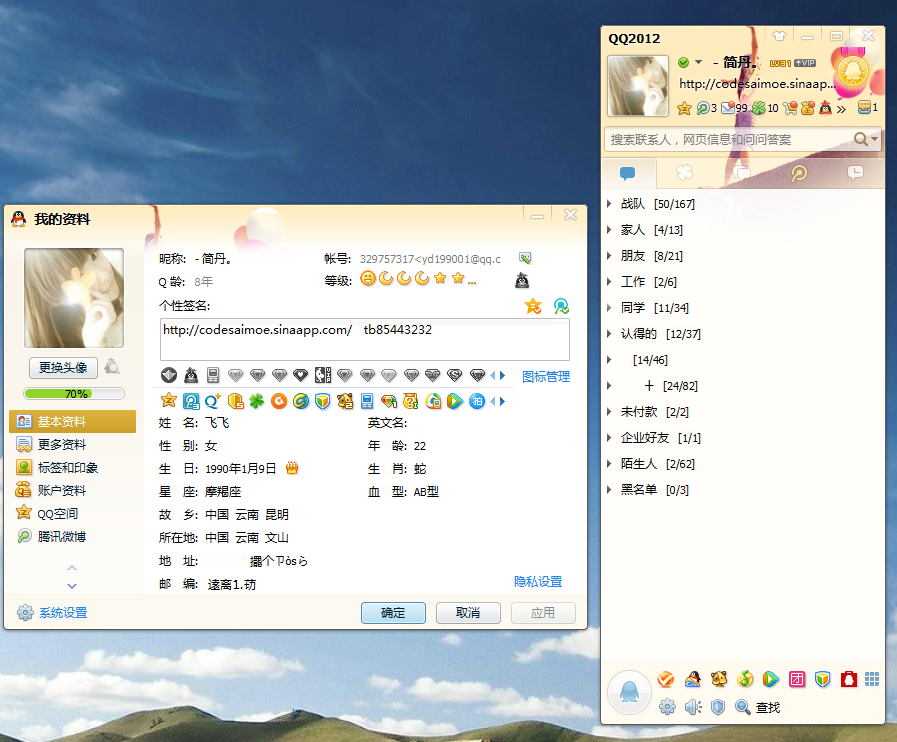Click the 取消 button
Screen dimensions: 897x742
tap(468, 613)
